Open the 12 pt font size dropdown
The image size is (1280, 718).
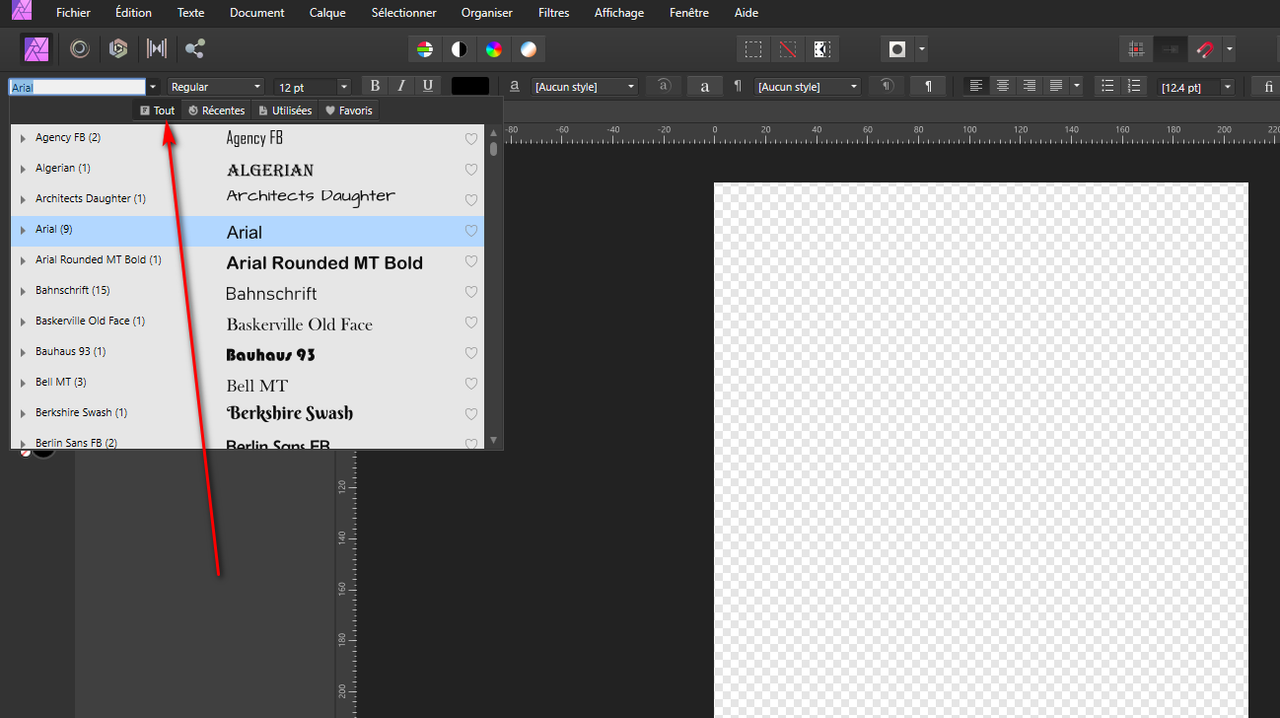tap(313, 87)
